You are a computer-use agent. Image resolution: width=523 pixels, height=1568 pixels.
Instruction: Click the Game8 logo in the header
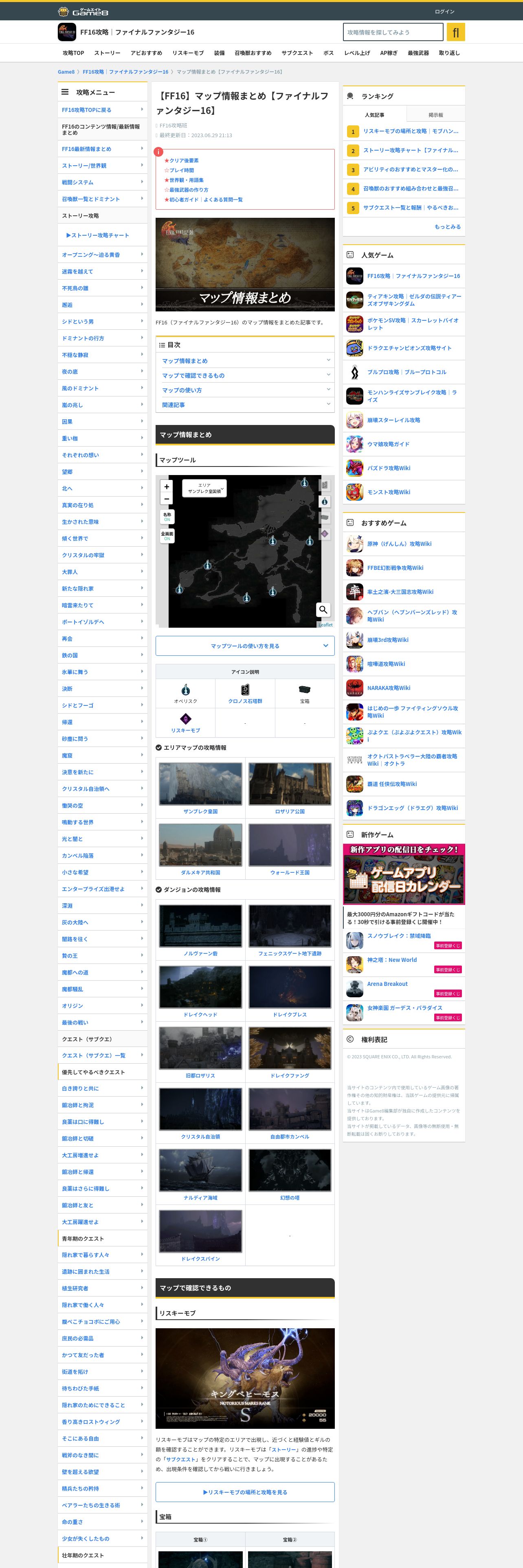click(x=83, y=11)
